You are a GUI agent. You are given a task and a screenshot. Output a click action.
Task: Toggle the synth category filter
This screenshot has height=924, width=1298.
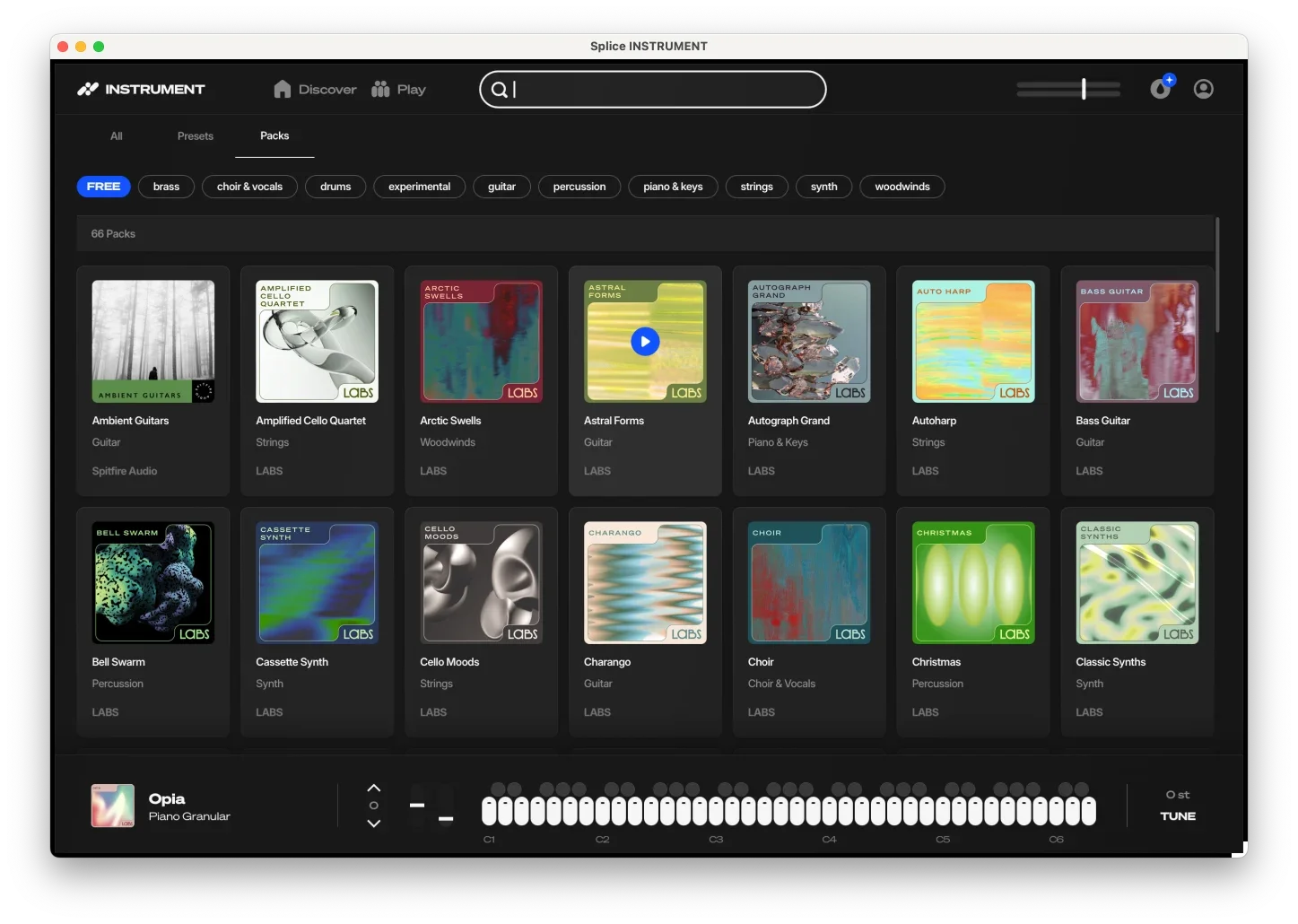click(x=824, y=187)
